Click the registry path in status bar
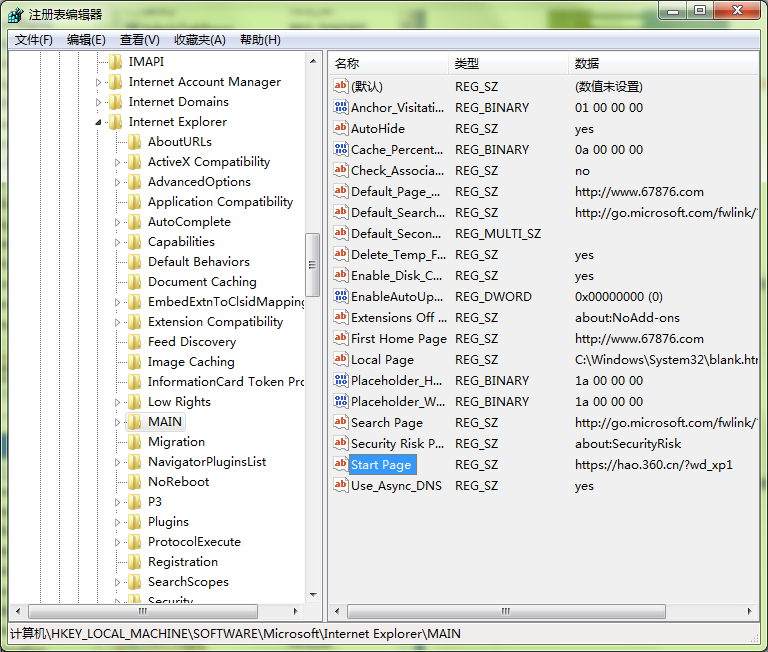This screenshot has width=768, height=652. tap(235, 634)
